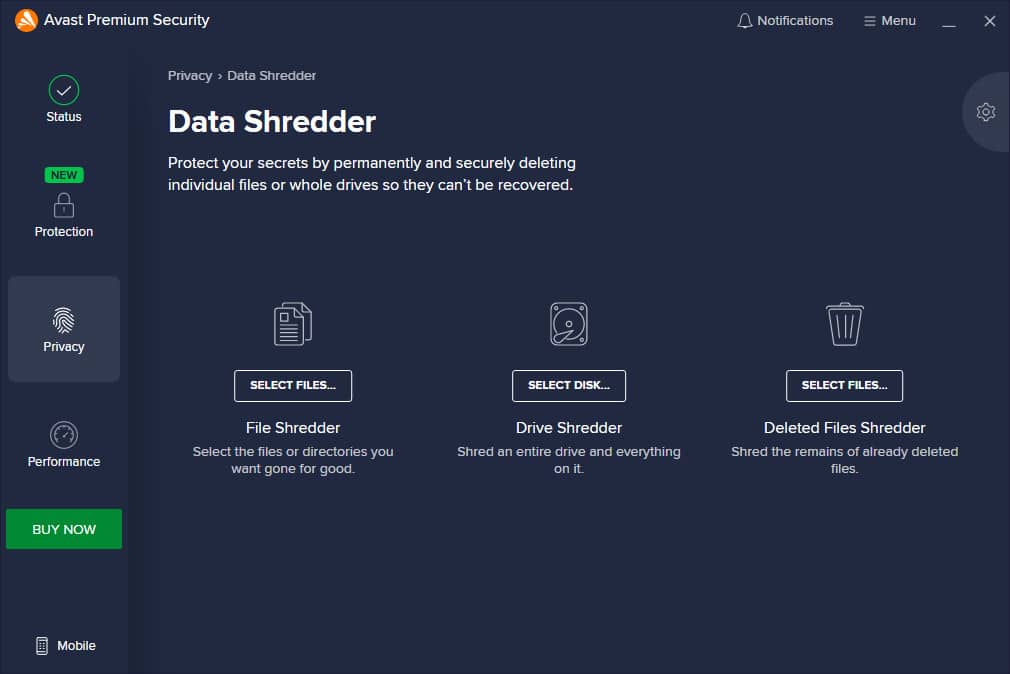Click the green BUY NOW button

coord(64,529)
